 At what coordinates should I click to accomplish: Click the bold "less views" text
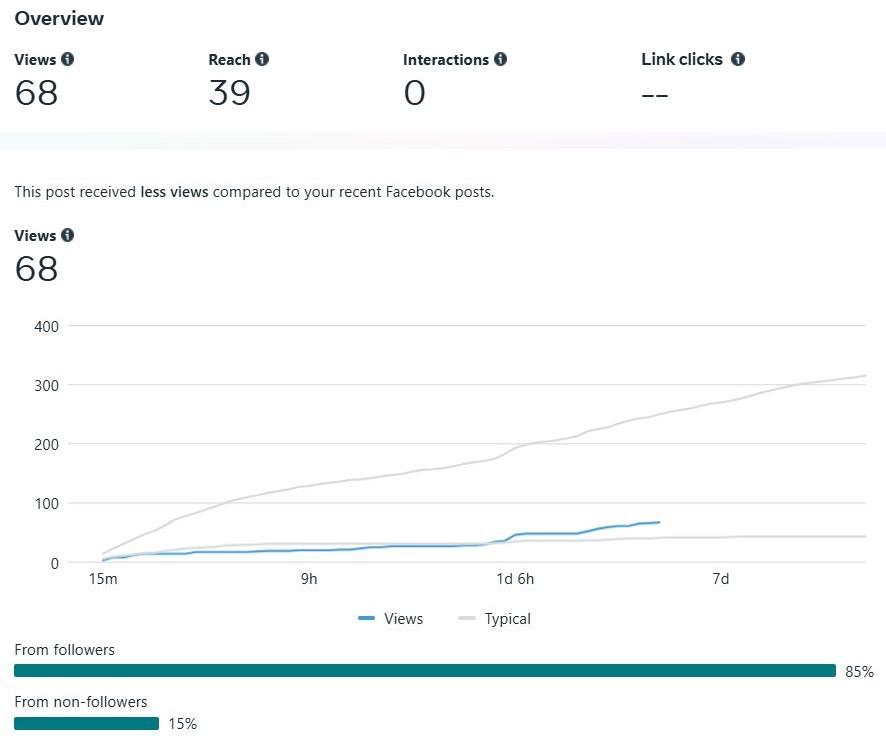[174, 191]
